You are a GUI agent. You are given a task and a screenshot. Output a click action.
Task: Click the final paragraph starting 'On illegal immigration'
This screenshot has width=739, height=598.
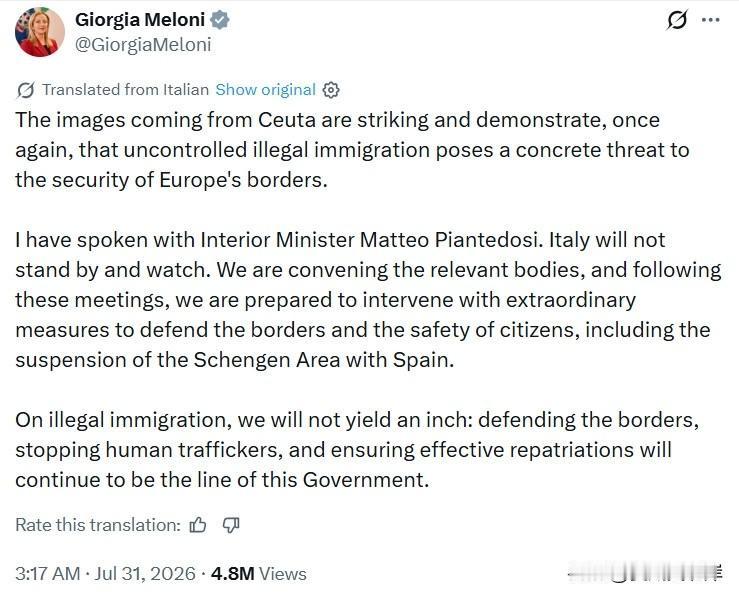(x=357, y=450)
